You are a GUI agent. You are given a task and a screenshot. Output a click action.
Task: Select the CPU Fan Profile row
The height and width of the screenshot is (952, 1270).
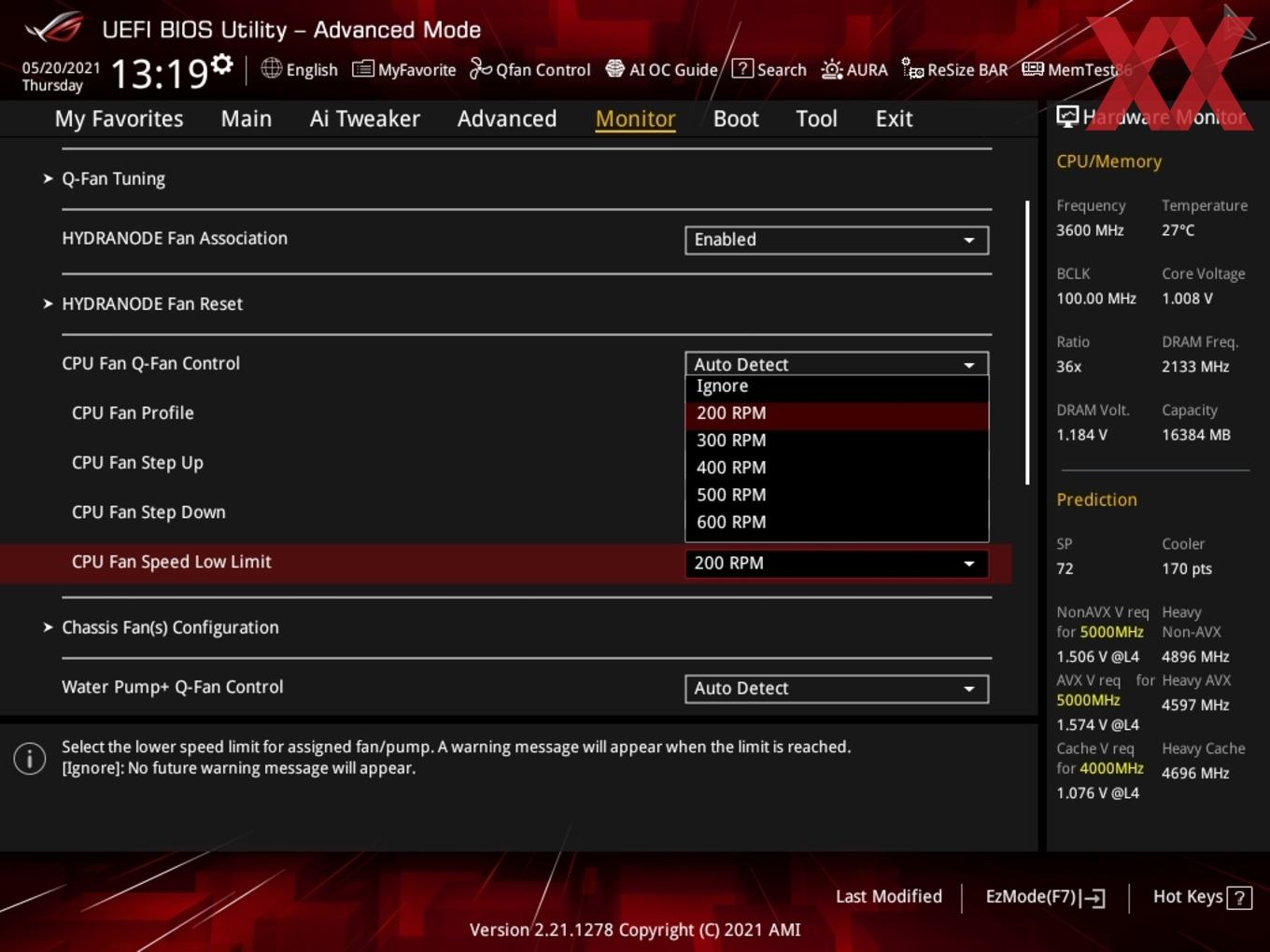coord(133,413)
